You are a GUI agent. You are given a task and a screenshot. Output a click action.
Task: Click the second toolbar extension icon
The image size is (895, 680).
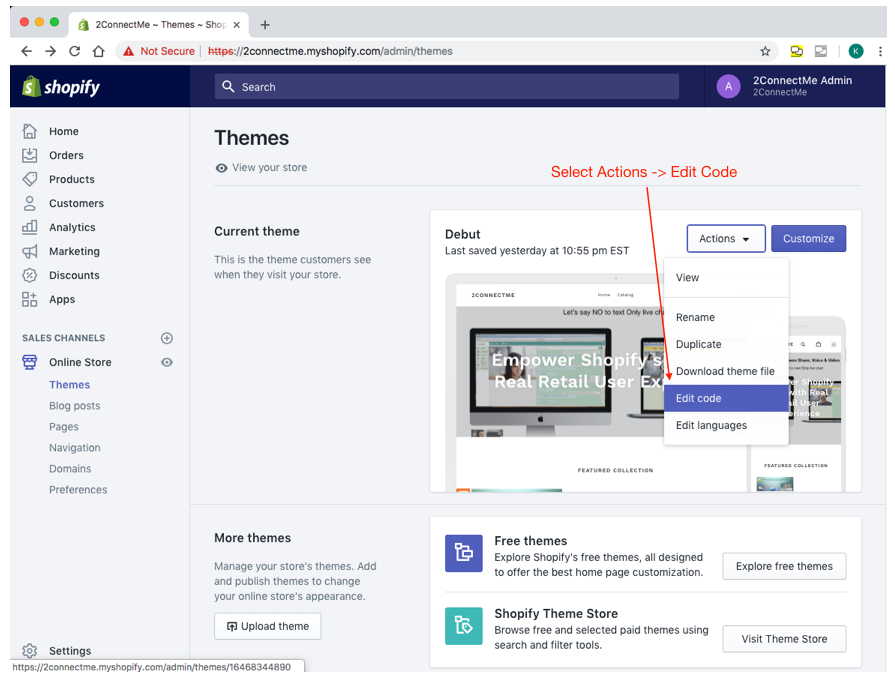pyautogui.click(x=821, y=51)
